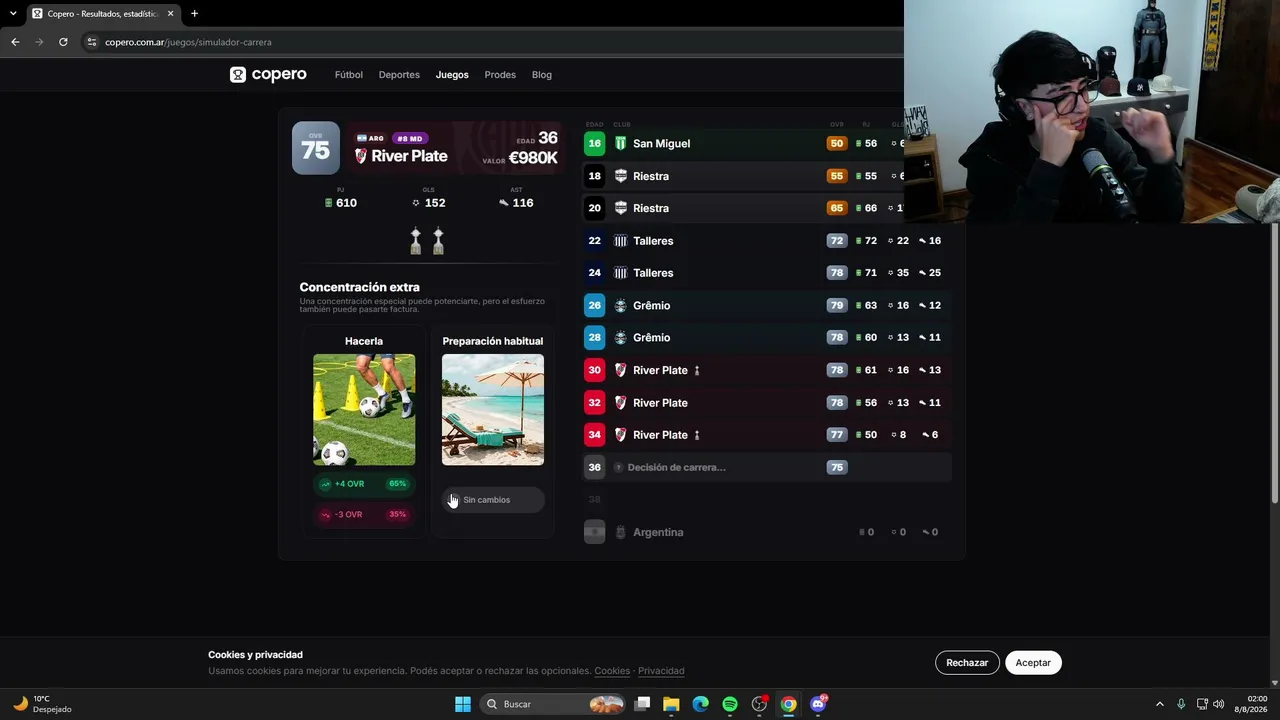
Task: Open the site information icon in address bar
Action: [x=91, y=42]
